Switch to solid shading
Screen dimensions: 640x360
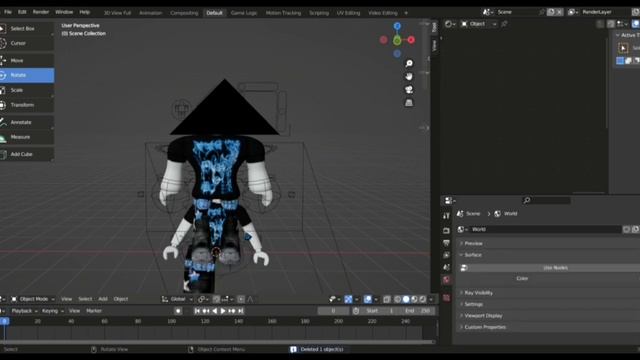click(406, 300)
